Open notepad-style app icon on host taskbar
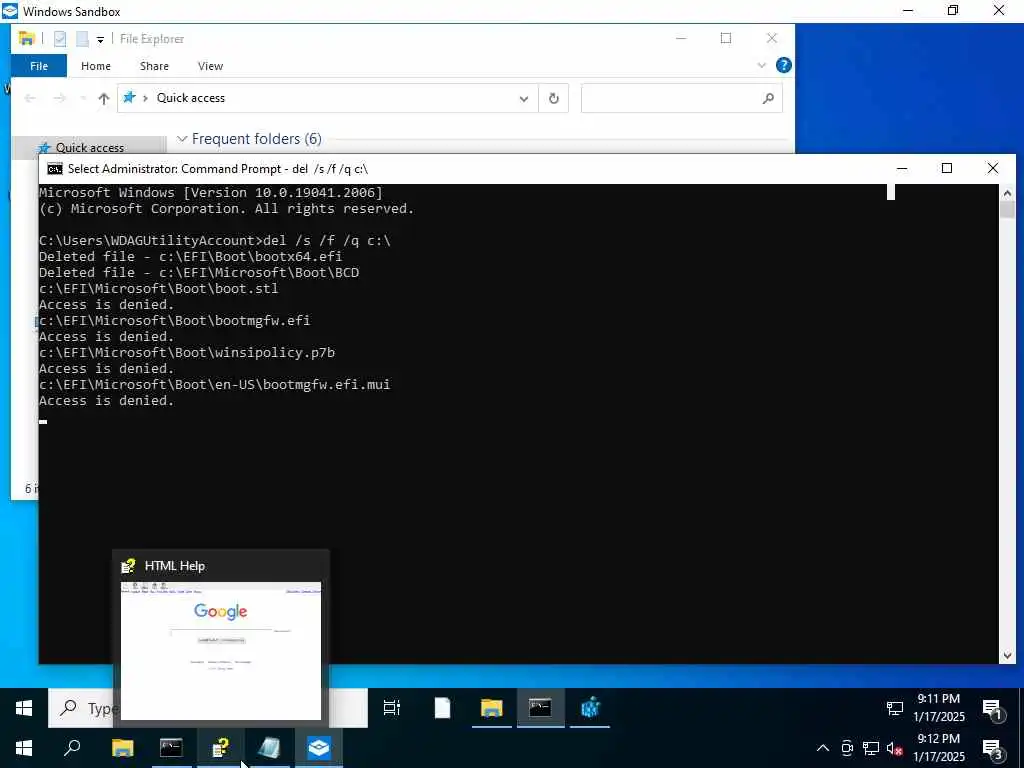Viewport: 1024px width, 768px height. (269, 748)
